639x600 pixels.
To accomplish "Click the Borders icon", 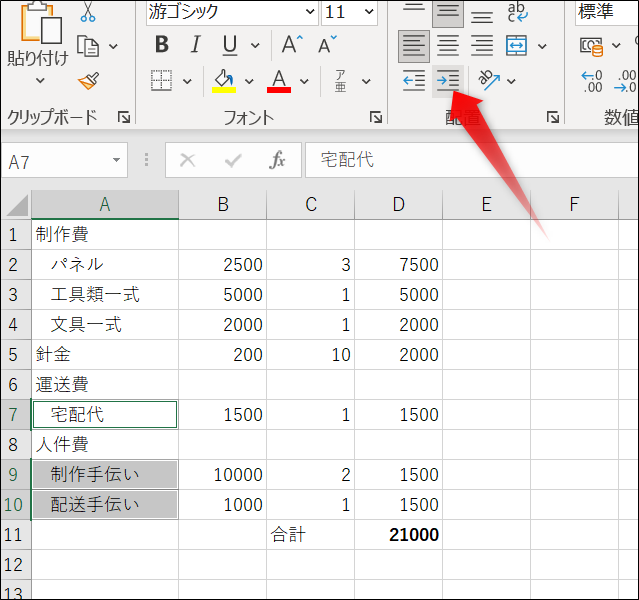I will pyautogui.click(x=161, y=80).
